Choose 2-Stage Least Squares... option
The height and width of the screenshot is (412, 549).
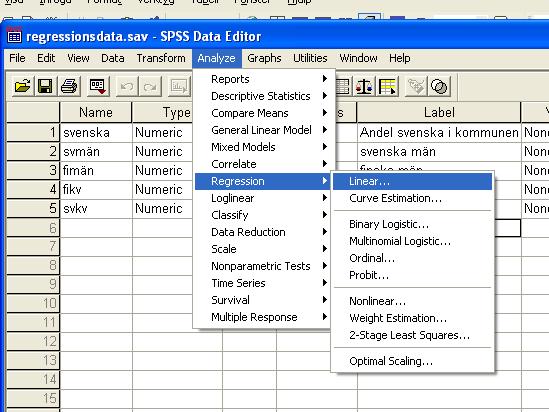coord(412,335)
